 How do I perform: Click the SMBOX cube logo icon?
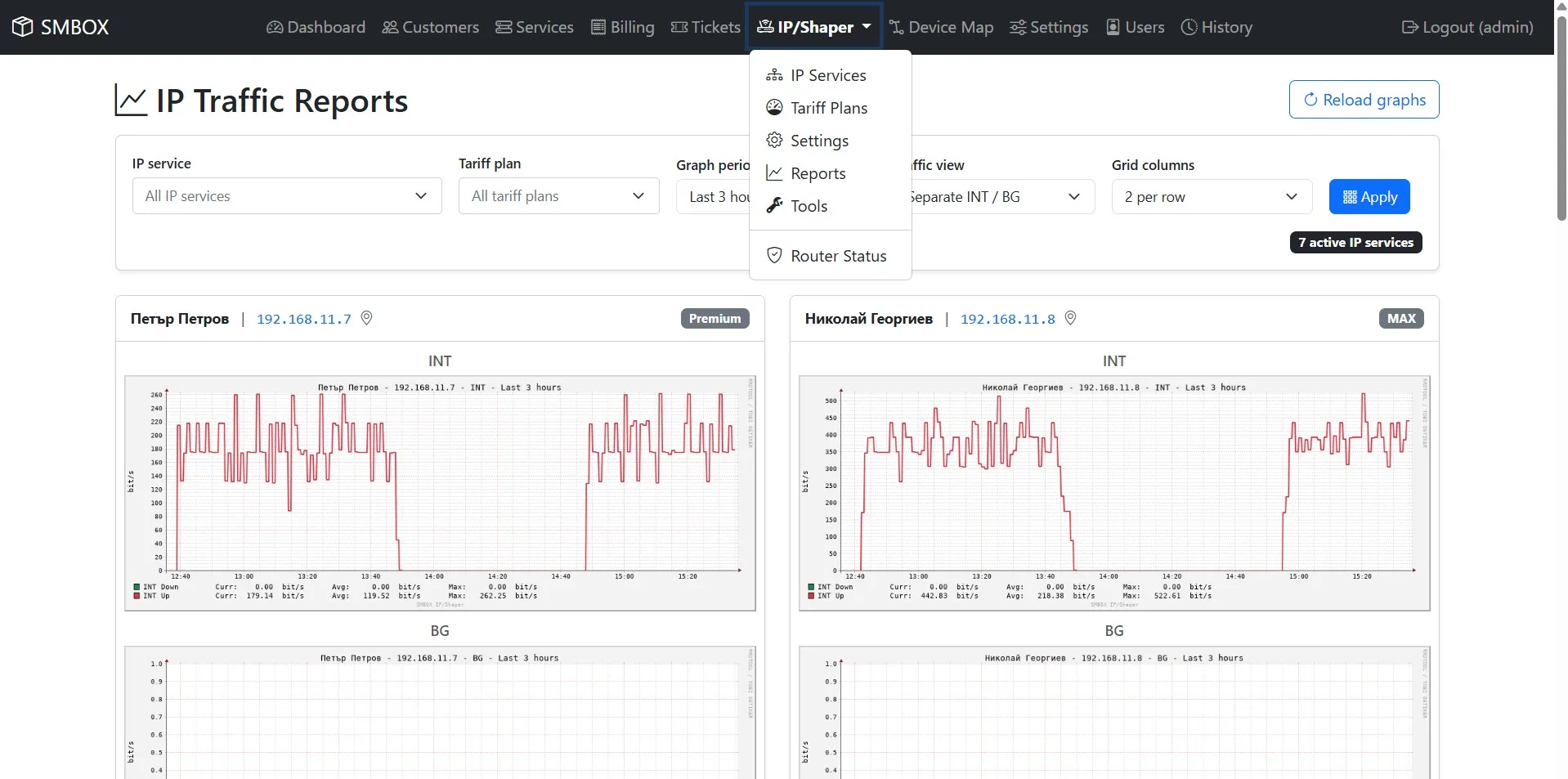22,27
